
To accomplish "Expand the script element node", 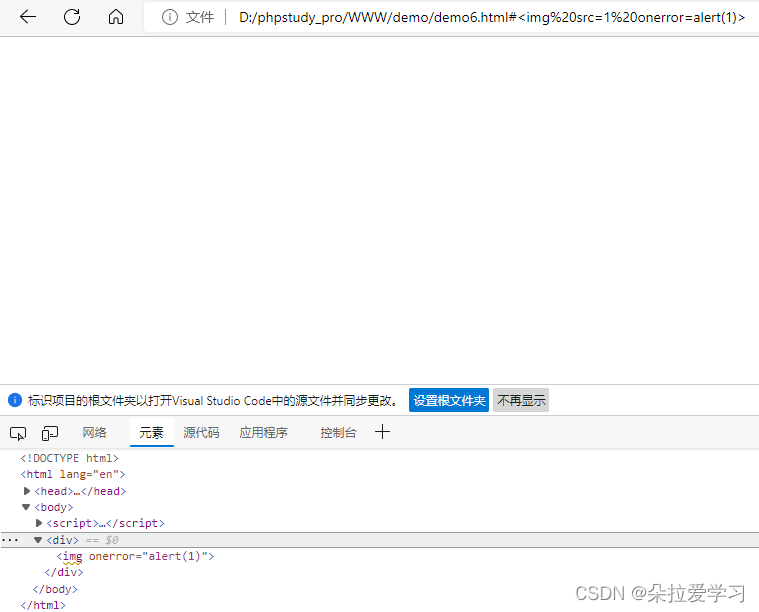I will (x=39, y=523).
